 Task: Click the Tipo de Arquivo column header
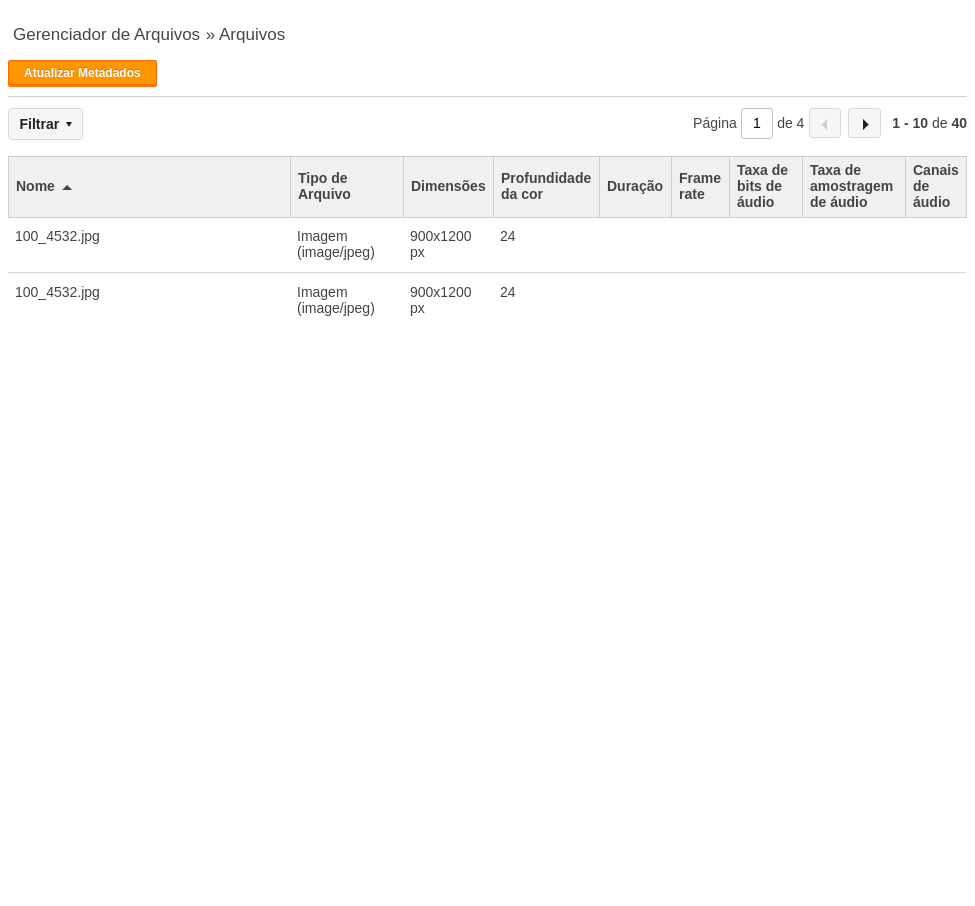347,187
